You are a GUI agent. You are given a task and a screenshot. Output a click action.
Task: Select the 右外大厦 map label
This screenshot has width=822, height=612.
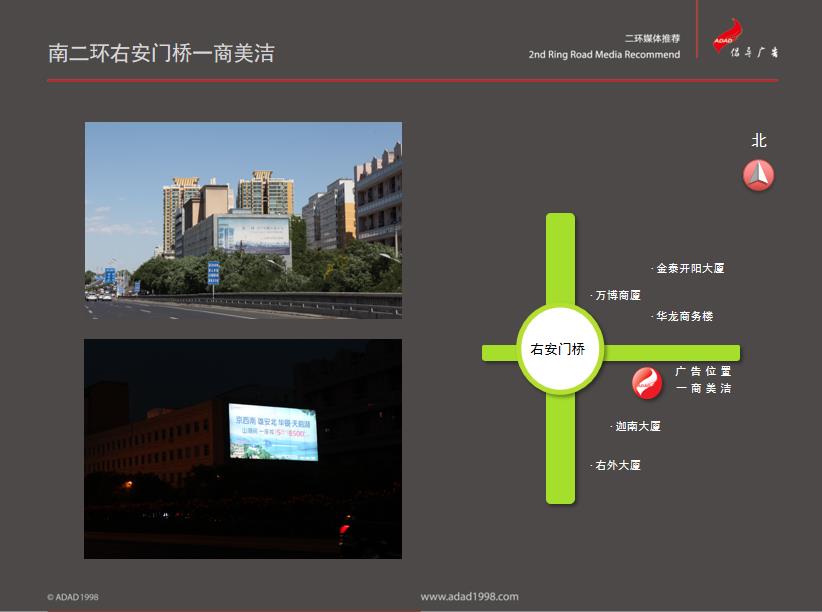(x=617, y=466)
